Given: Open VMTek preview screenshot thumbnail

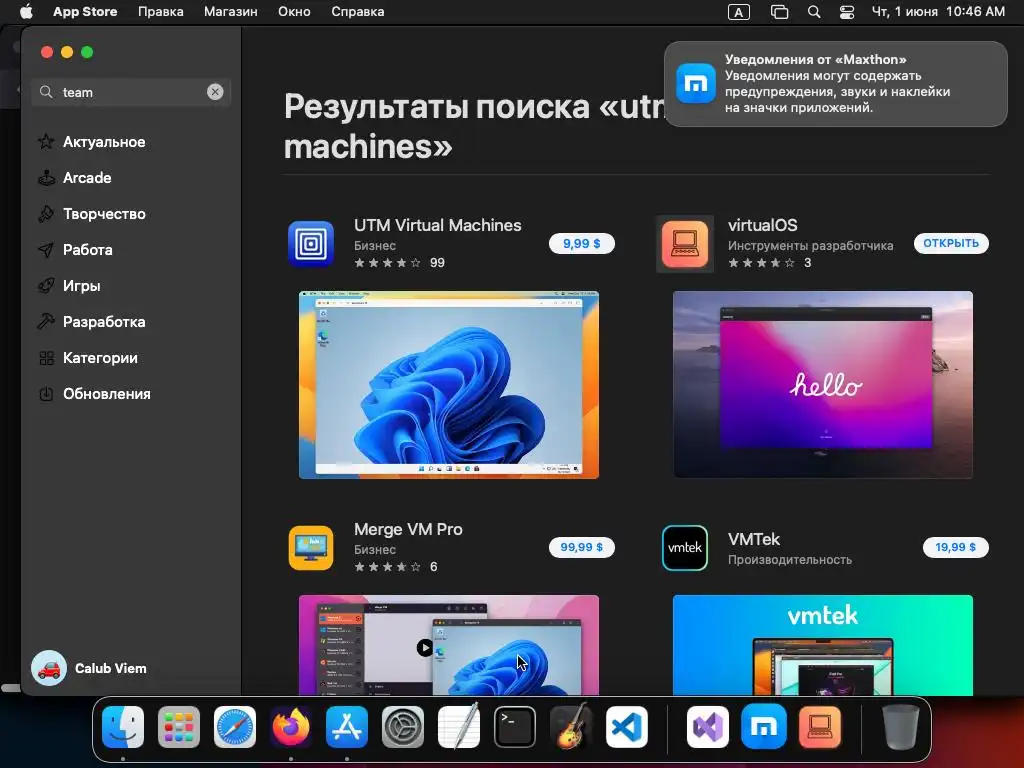Looking at the screenshot, I should pyautogui.click(x=823, y=645).
